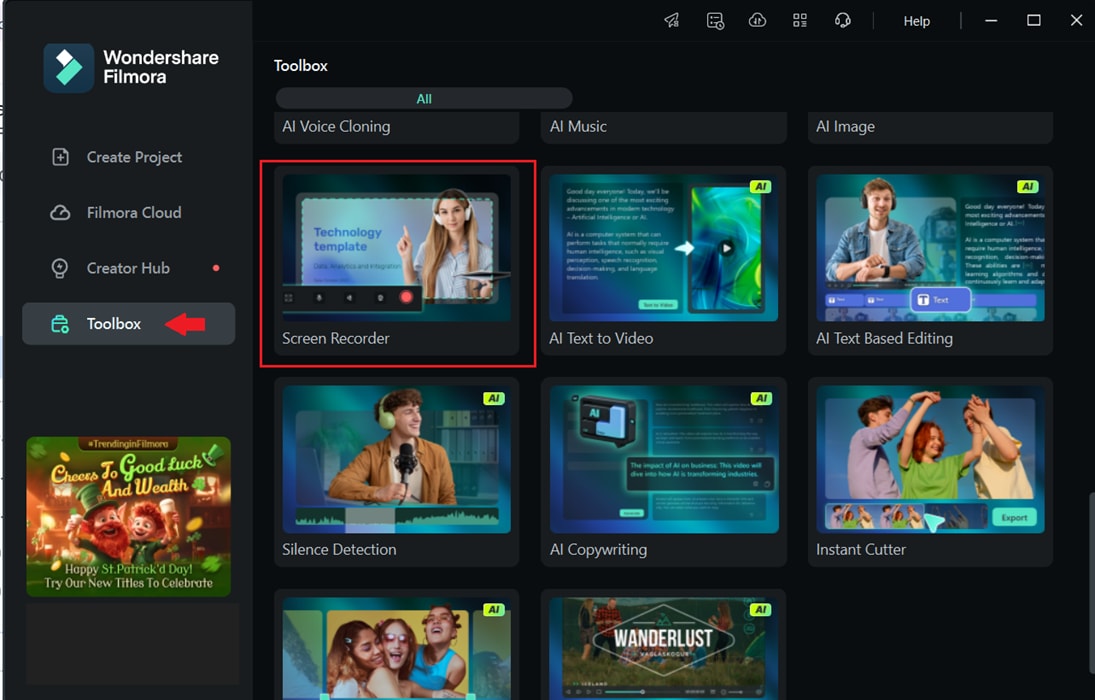Click the AI Text to Video label
Image resolution: width=1095 pixels, height=700 pixels.
[601, 338]
